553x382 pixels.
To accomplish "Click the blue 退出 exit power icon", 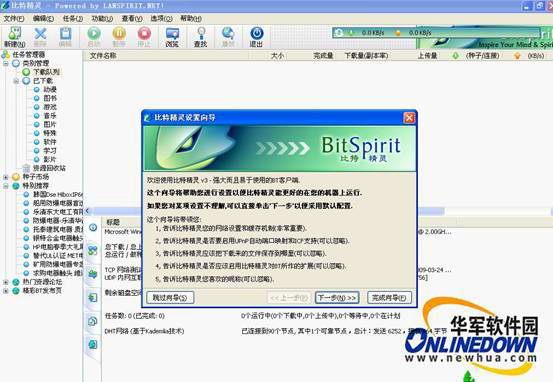I will coord(256,34).
